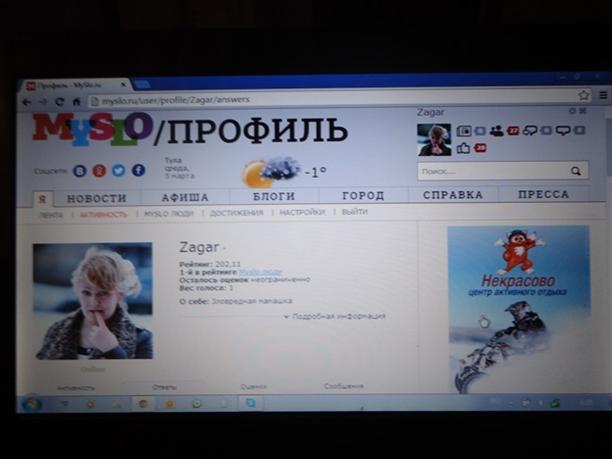Viewport: 612px width, 459px height.
Task: Click the thumbs-up likes icon
Action: [x=463, y=149]
